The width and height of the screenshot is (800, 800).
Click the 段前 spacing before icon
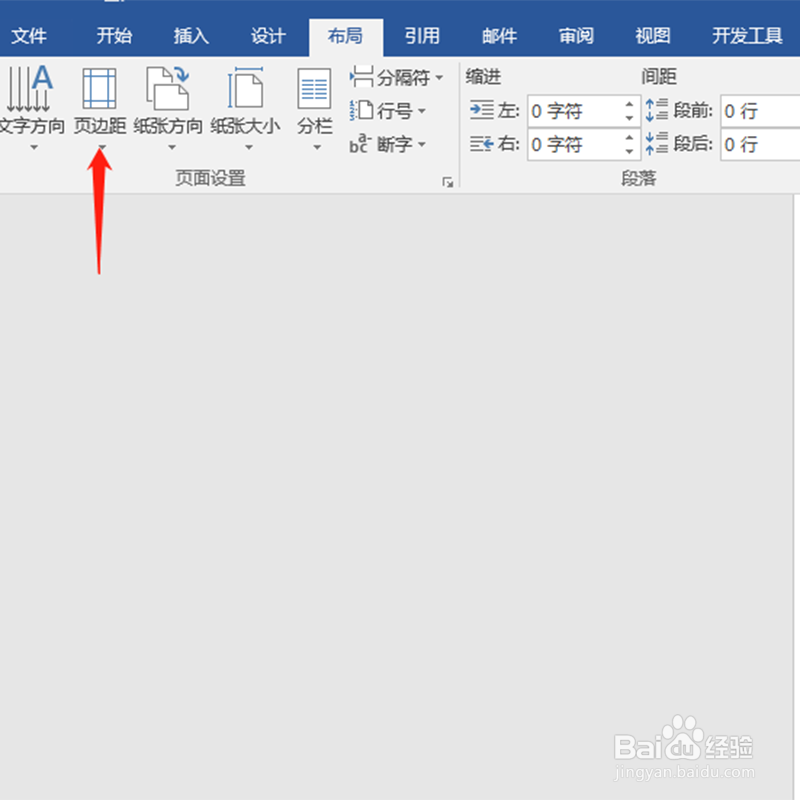[657, 110]
